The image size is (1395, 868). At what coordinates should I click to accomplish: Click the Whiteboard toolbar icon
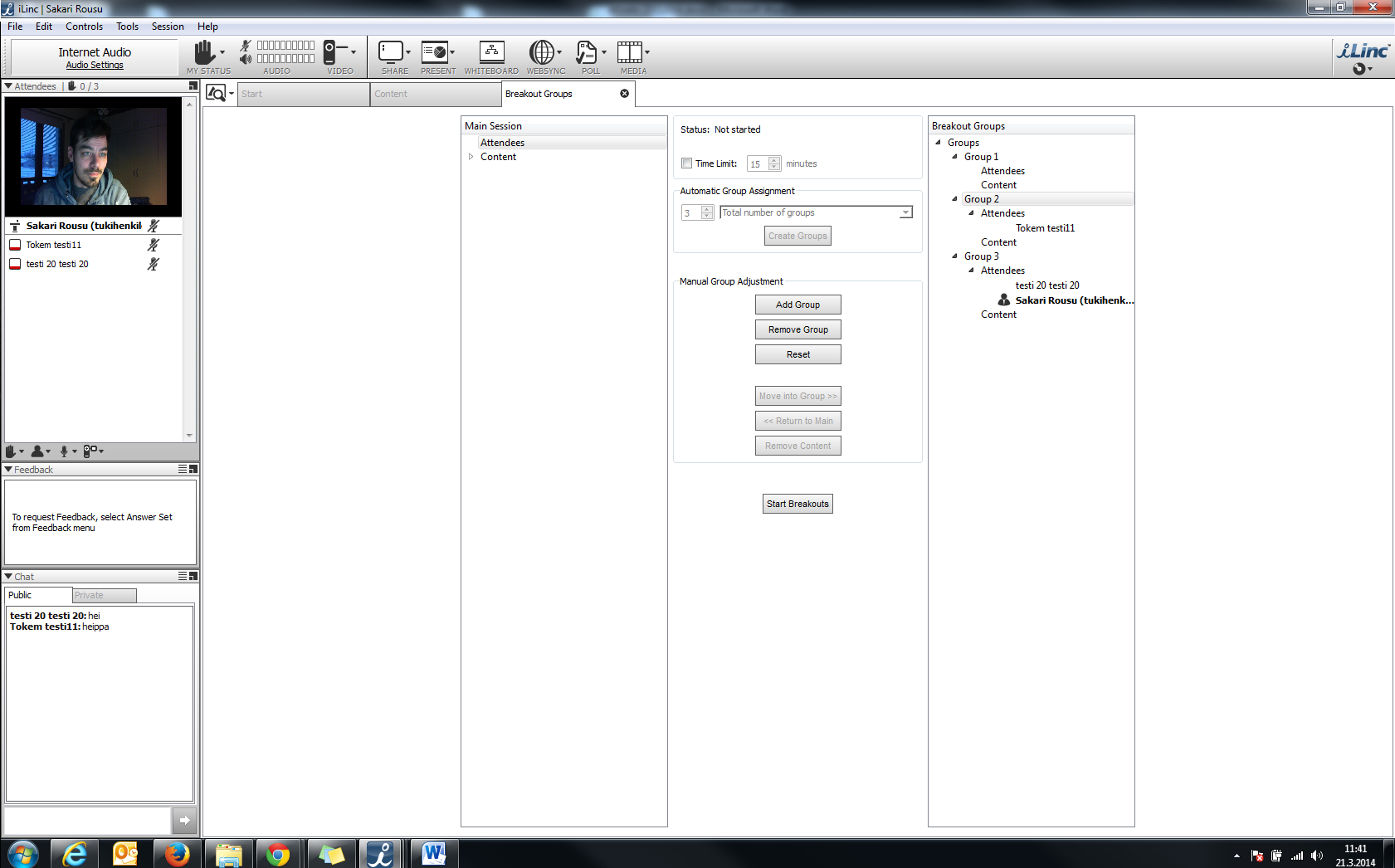(491, 52)
